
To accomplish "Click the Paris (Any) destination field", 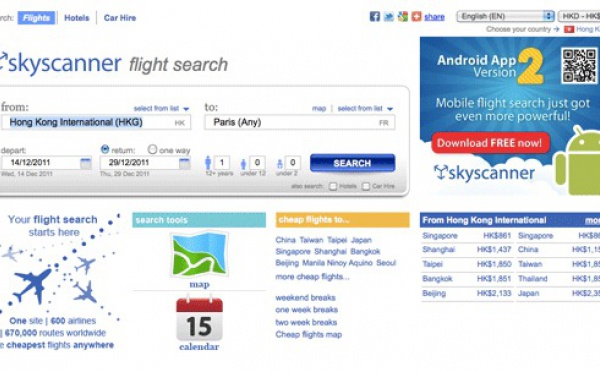I will [300, 122].
